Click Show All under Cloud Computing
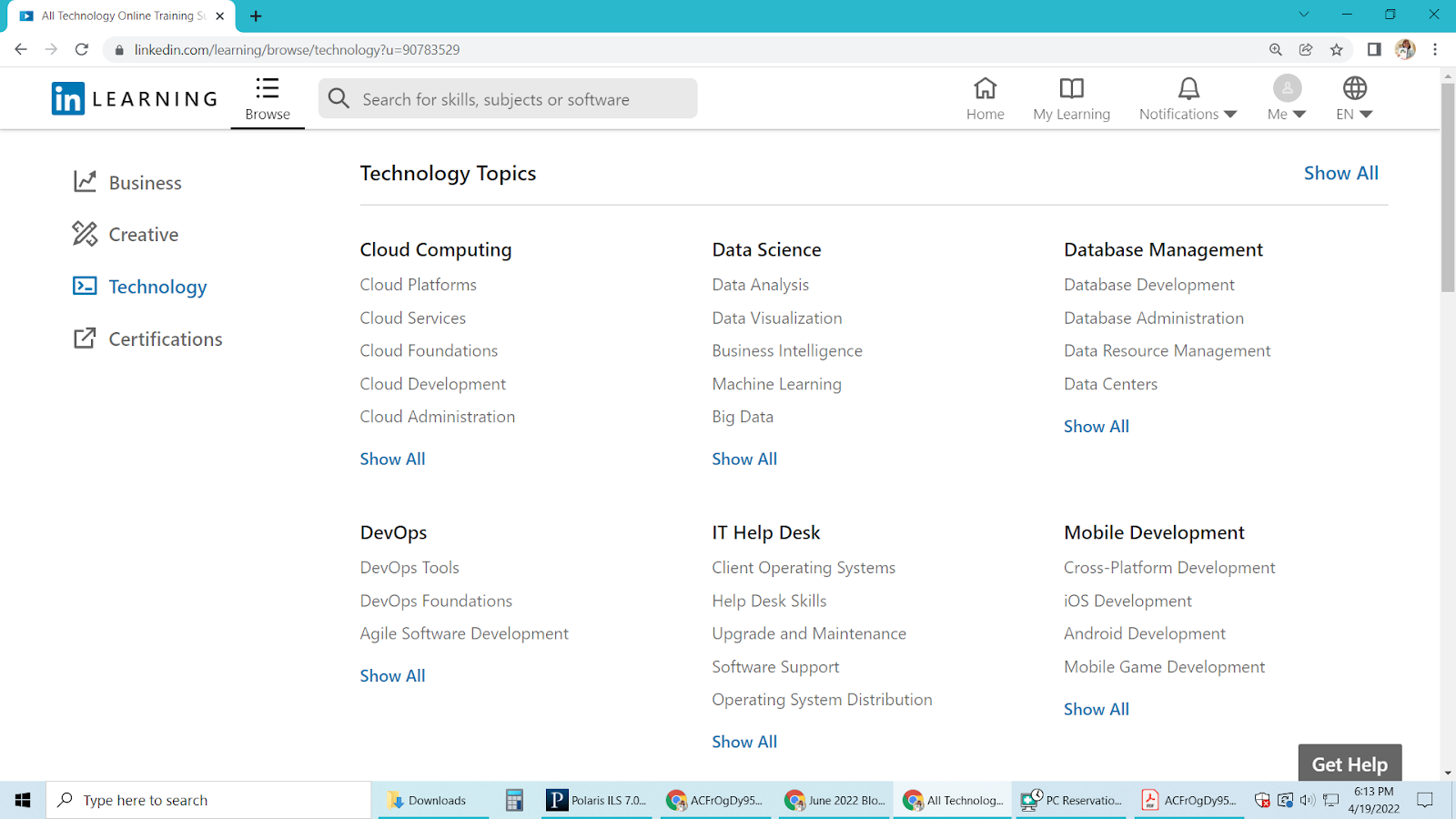This screenshot has height=819, width=1456. (x=392, y=459)
